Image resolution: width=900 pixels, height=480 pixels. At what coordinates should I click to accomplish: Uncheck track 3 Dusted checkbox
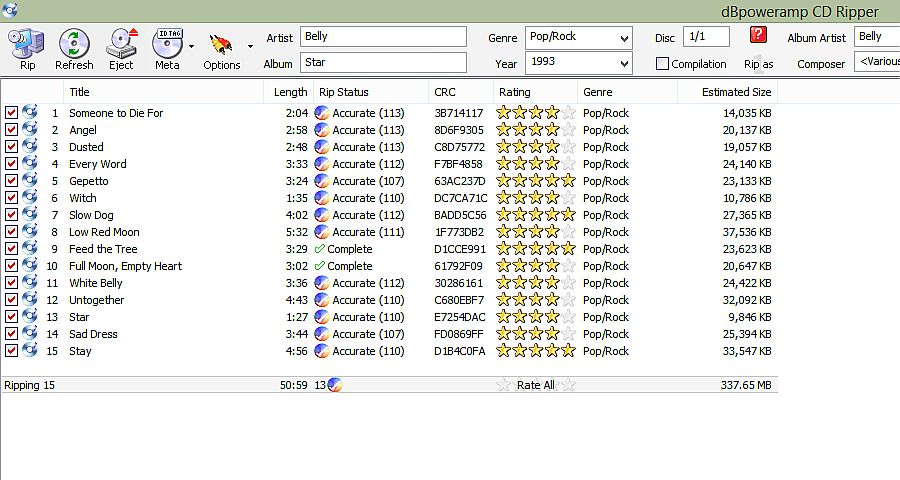(x=11, y=146)
